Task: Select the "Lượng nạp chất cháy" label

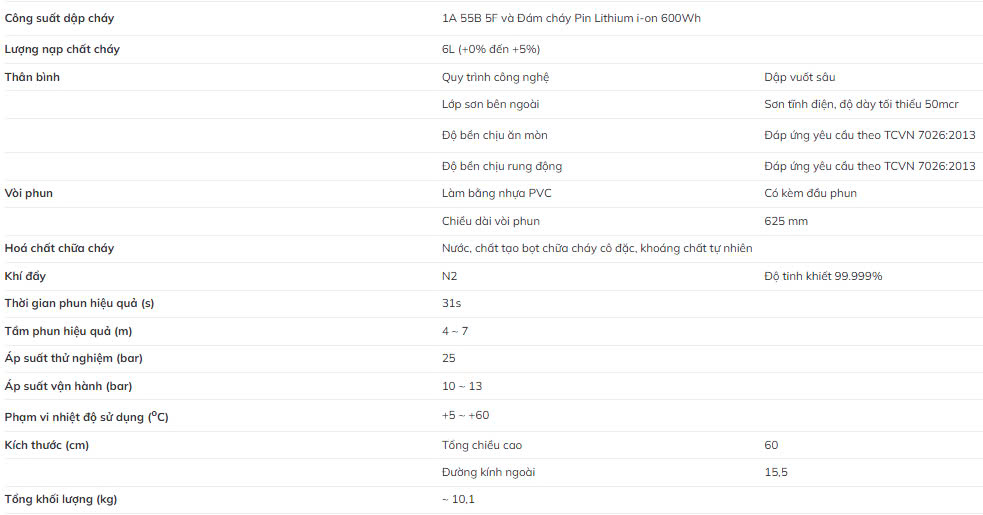Action: click(62, 49)
